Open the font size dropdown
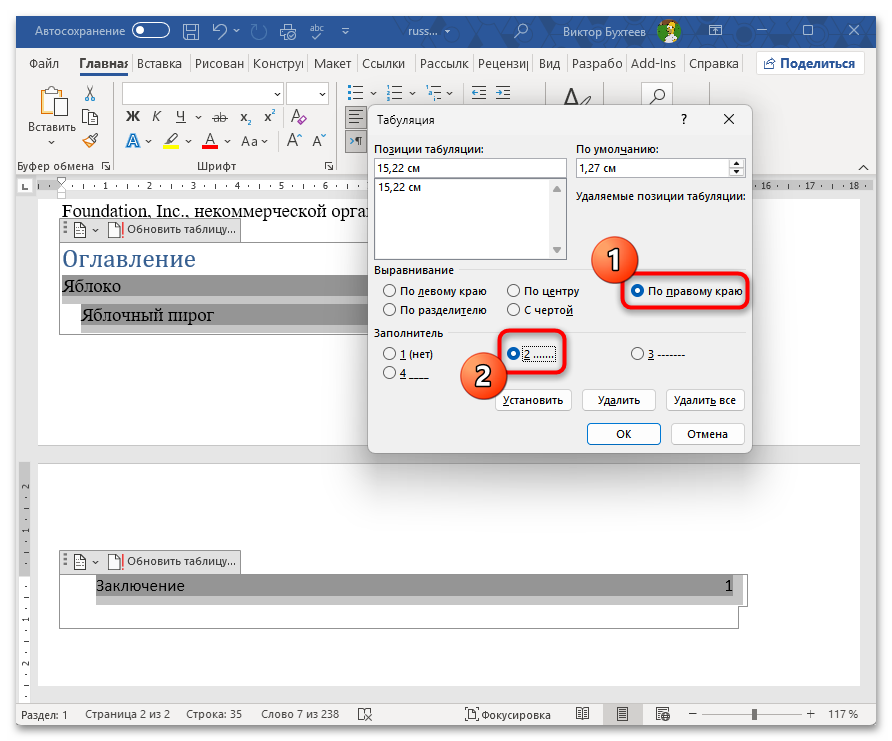This screenshot has width=892, height=741. 323,94
